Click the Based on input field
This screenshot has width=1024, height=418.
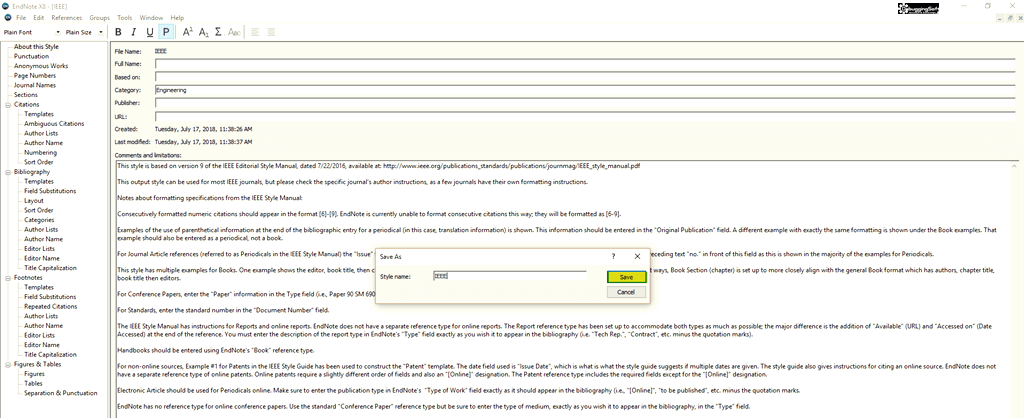(x=586, y=77)
